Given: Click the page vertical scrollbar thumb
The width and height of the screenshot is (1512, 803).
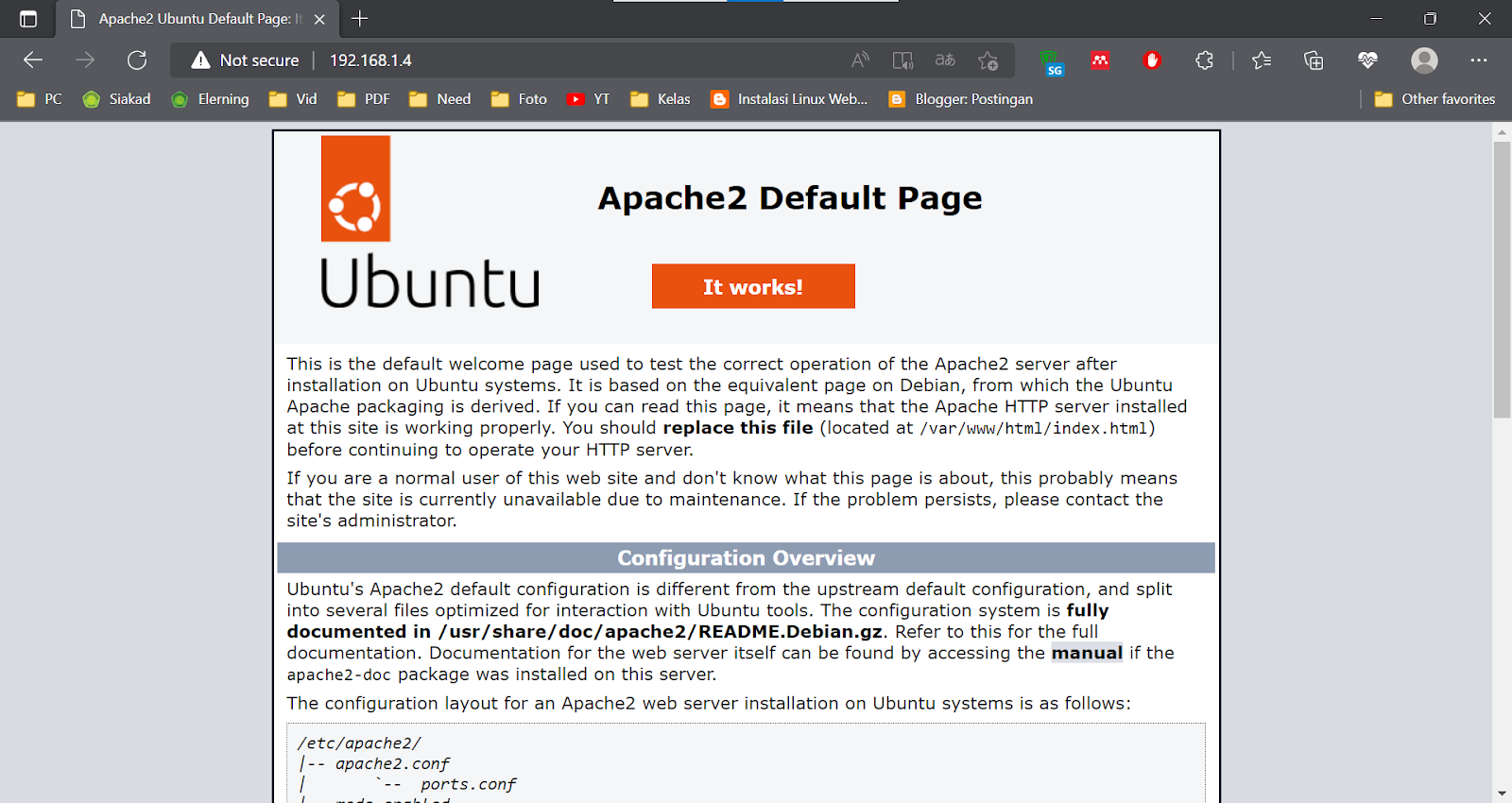Looking at the screenshot, I should click(x=1502, y=279).
